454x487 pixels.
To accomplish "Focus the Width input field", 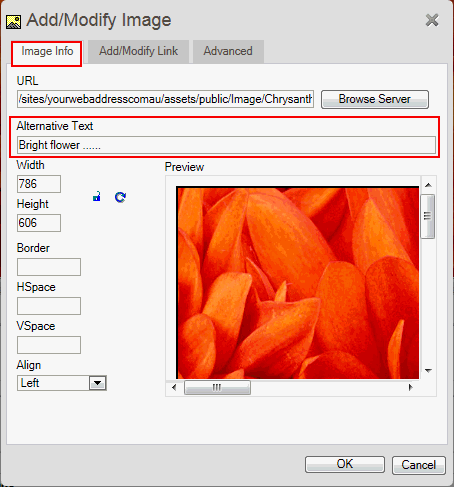I will click(x=39, y=184).
